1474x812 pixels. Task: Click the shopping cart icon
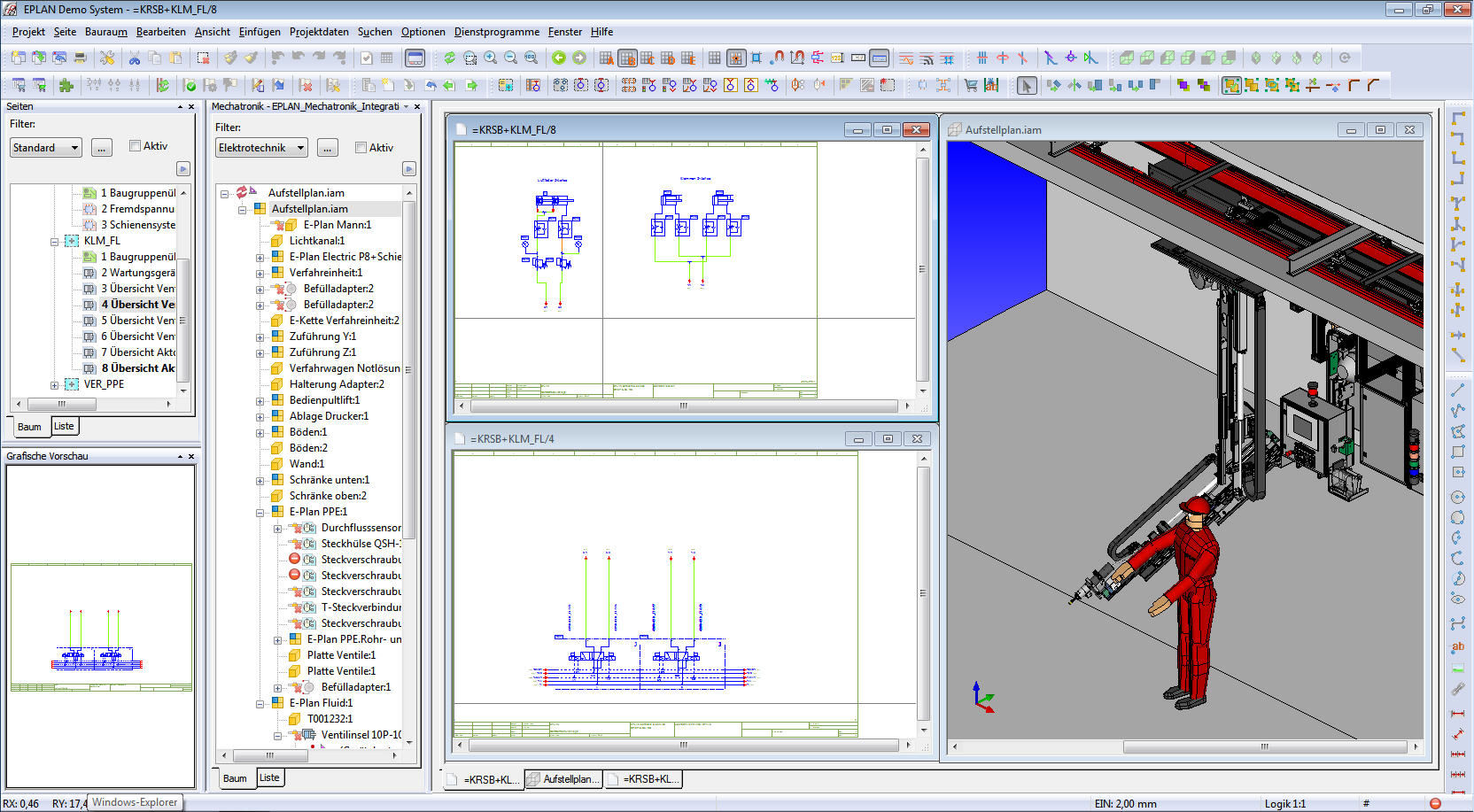971,86
